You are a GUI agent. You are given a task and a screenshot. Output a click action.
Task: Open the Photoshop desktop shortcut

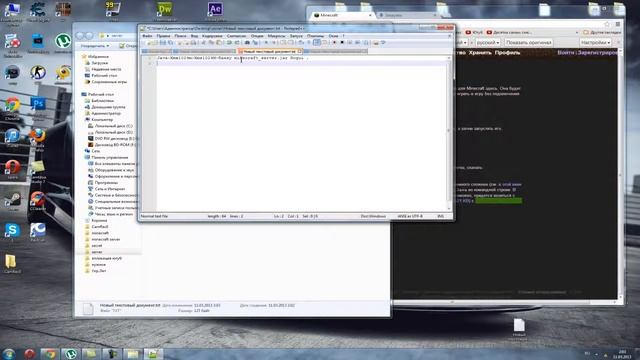pyautogui.click(x=38, y=105)
